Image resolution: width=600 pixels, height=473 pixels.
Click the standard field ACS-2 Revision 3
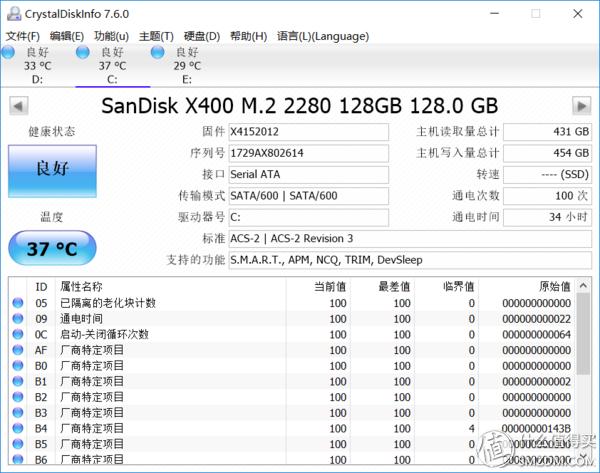pos(410,239)
